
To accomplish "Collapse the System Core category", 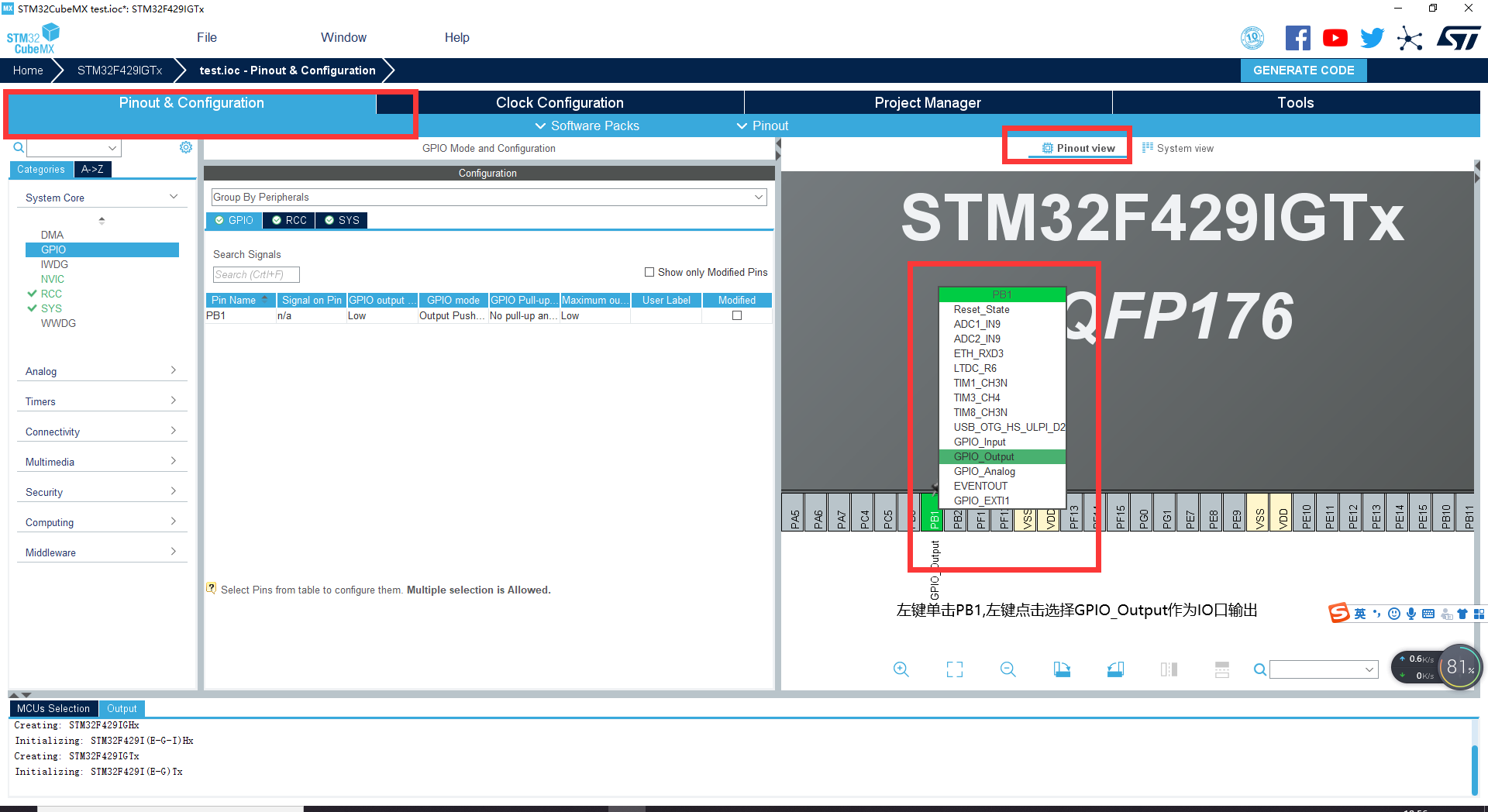I will [172, 197].
